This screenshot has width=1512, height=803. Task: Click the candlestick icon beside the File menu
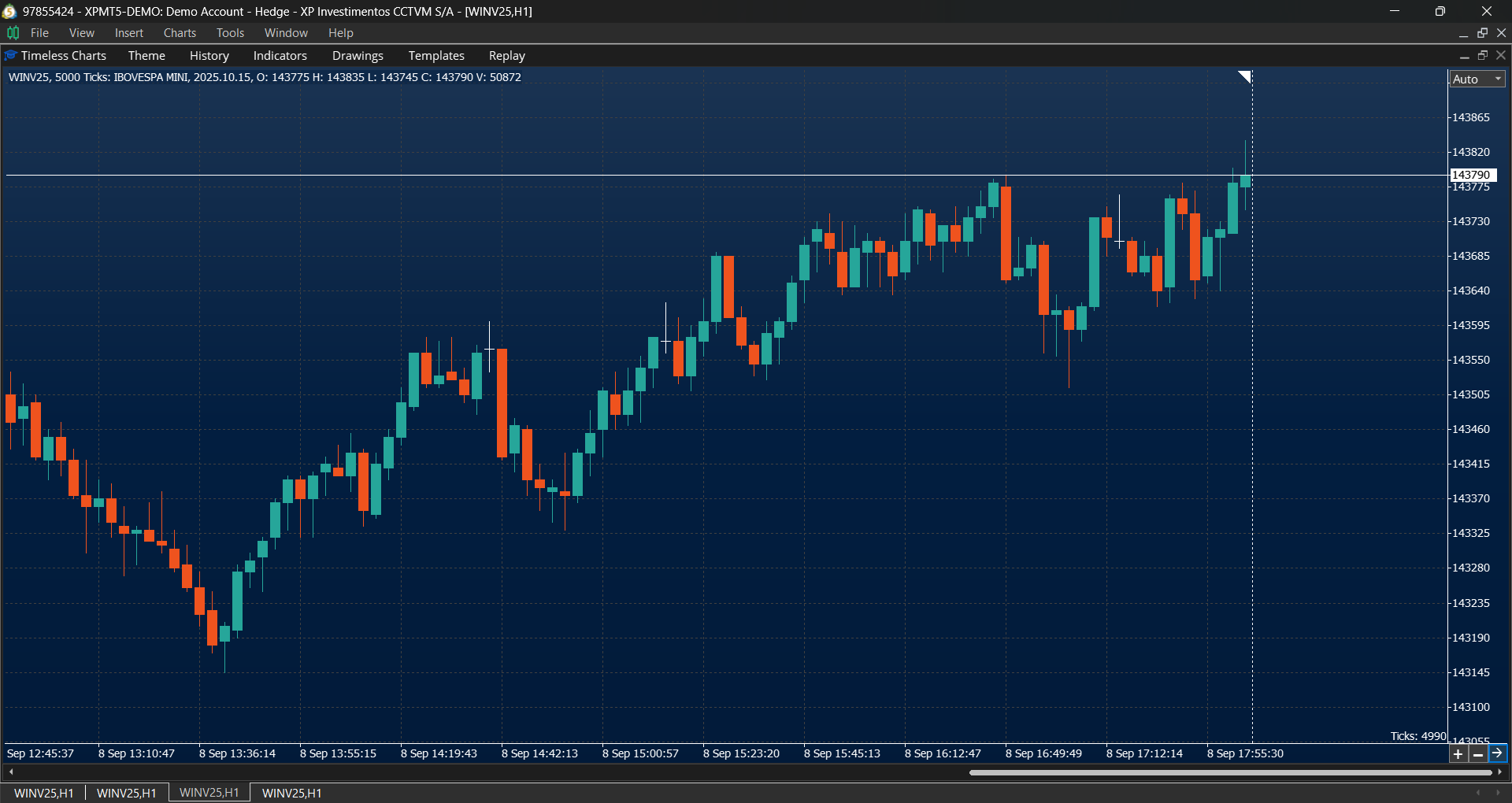tap(12, 32)
